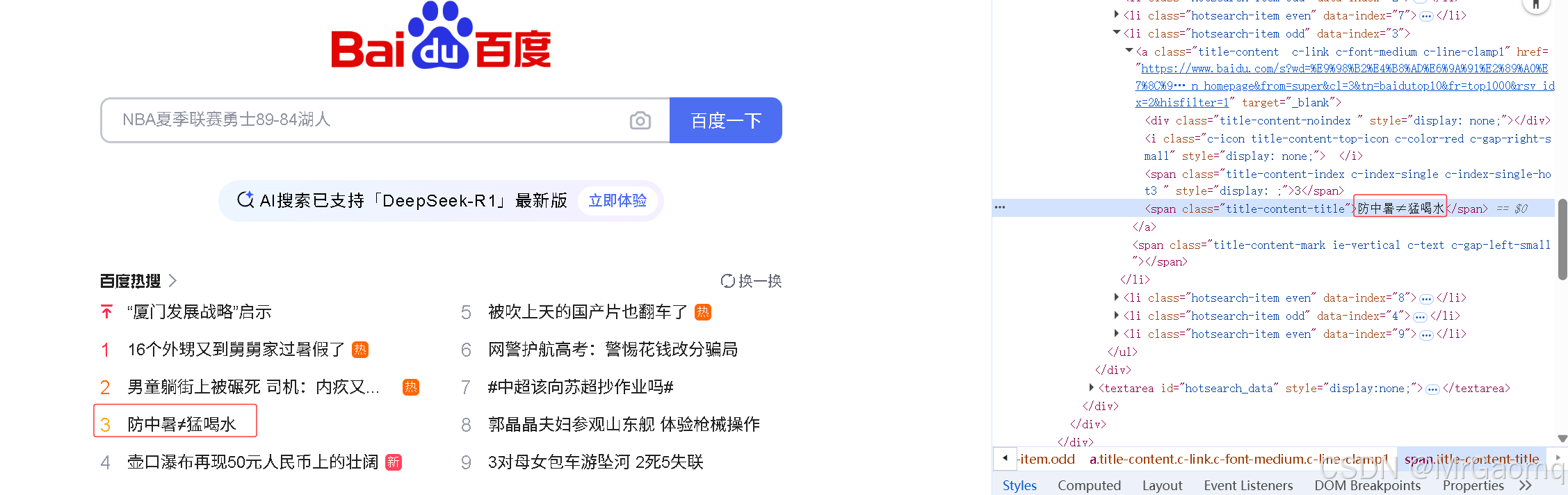Click the AI search magnifier icon
Viewport: 1568px width, 495px height.
click(245, 200)
